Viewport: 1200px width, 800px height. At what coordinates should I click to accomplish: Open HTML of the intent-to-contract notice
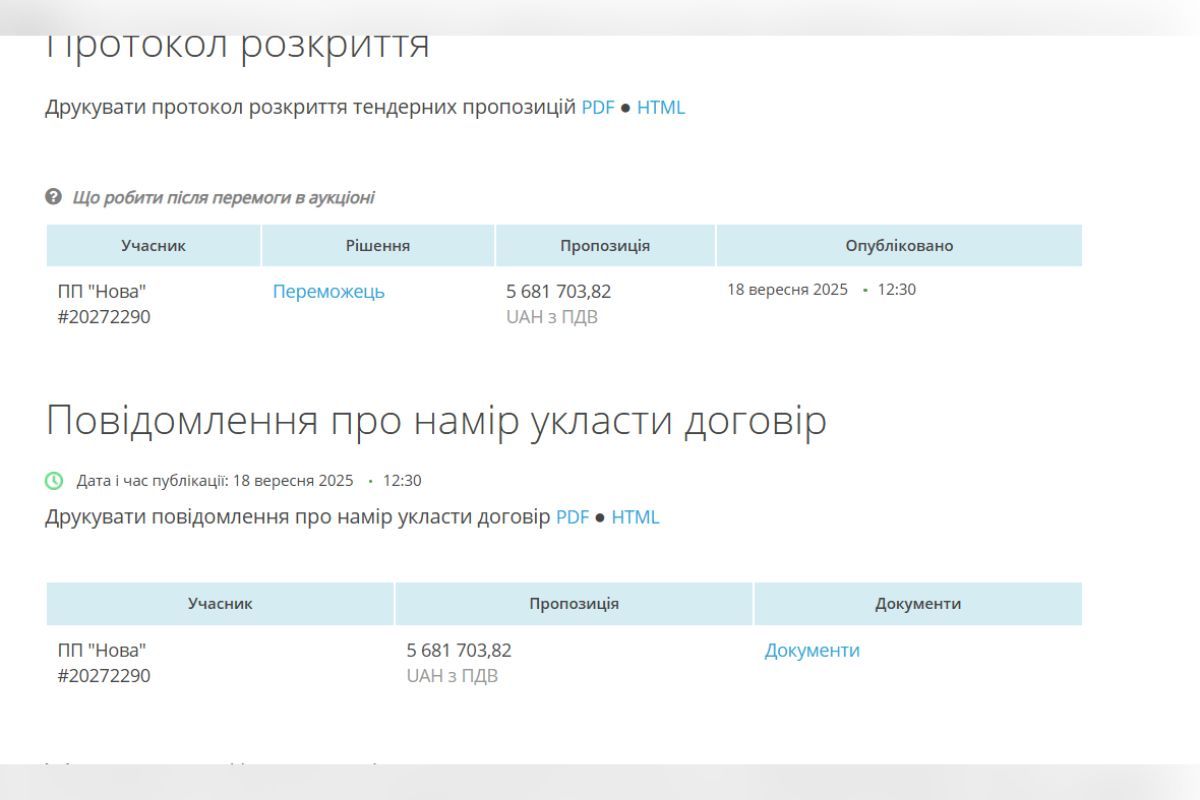(x=636, y=517)
